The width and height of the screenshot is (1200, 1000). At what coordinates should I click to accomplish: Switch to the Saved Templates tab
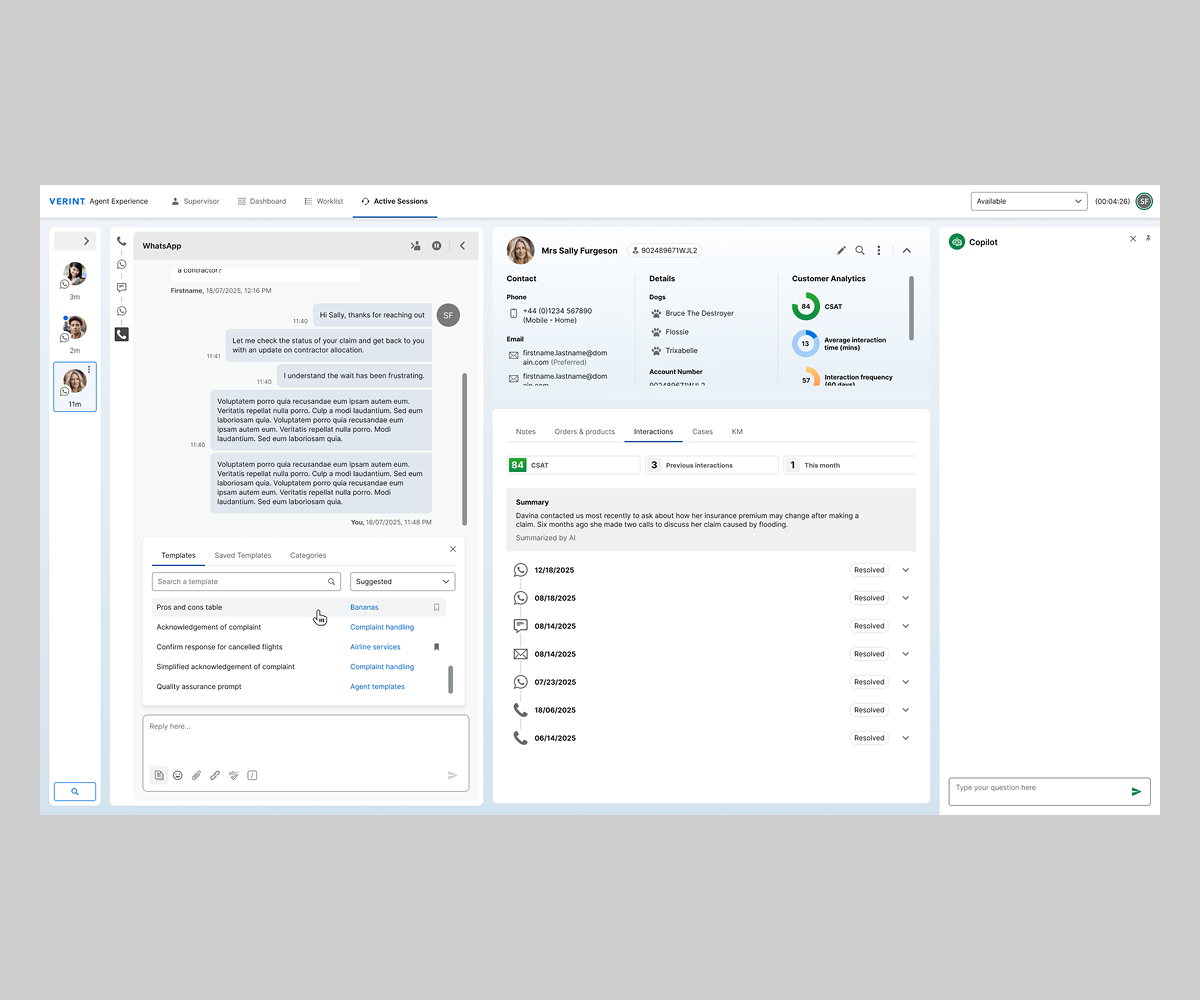point(243,555)
